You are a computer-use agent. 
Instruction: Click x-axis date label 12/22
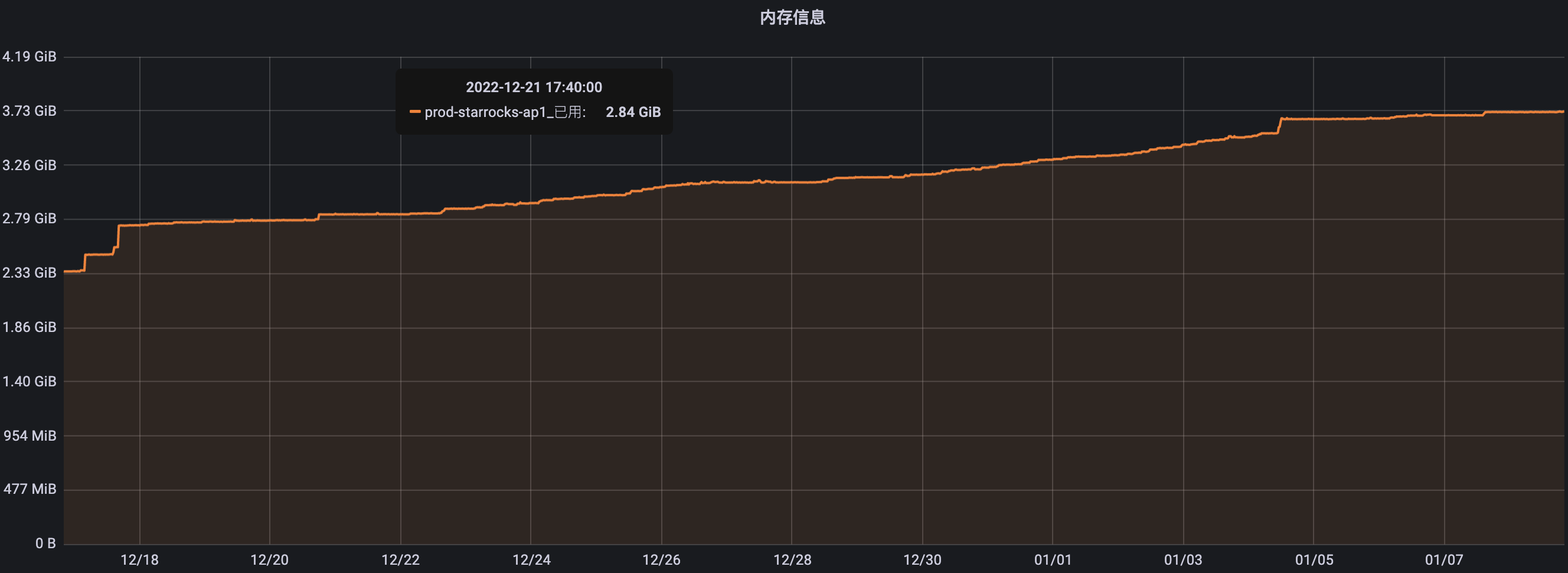(x=400, y=560)
